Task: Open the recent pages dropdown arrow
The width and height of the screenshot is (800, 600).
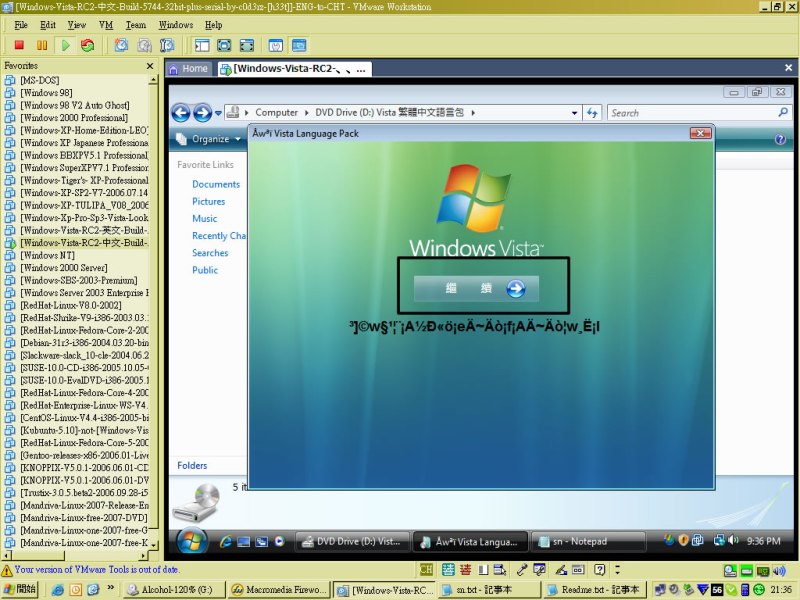Action: click(x=218, y=113)
